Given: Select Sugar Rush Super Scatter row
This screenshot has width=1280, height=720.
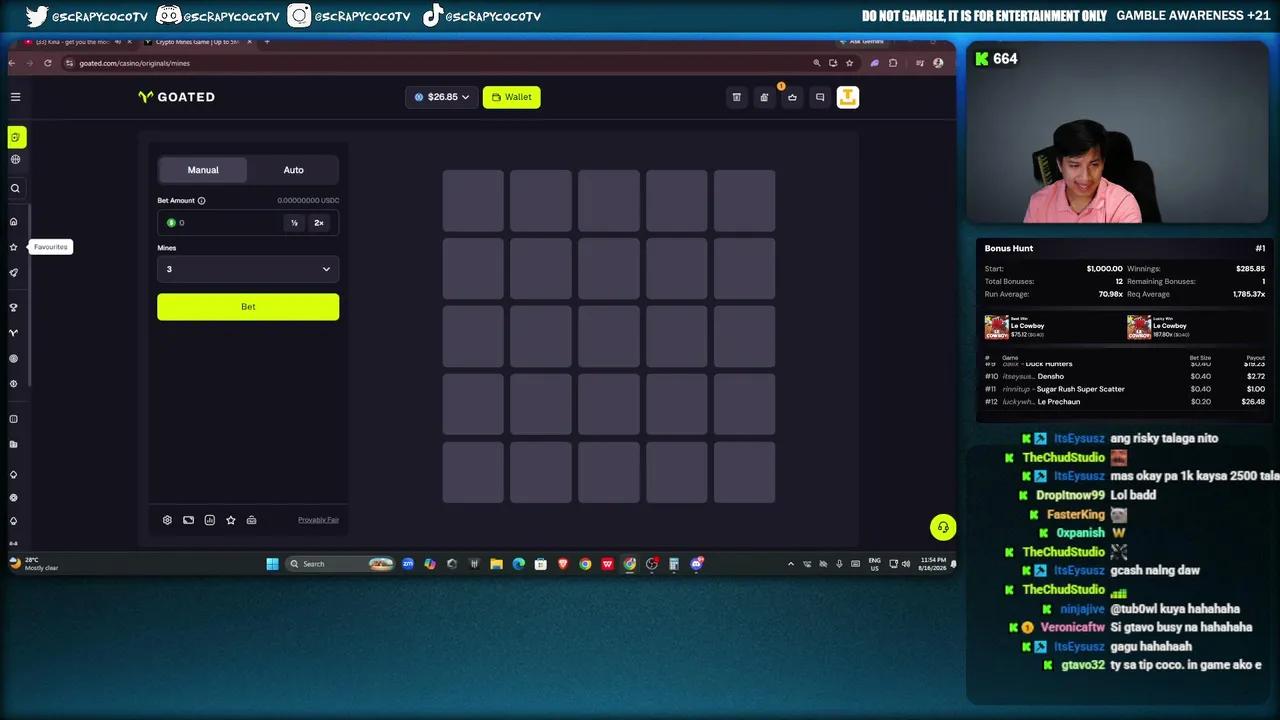Looking at the screenshot, I should [x=1125, y=389].
